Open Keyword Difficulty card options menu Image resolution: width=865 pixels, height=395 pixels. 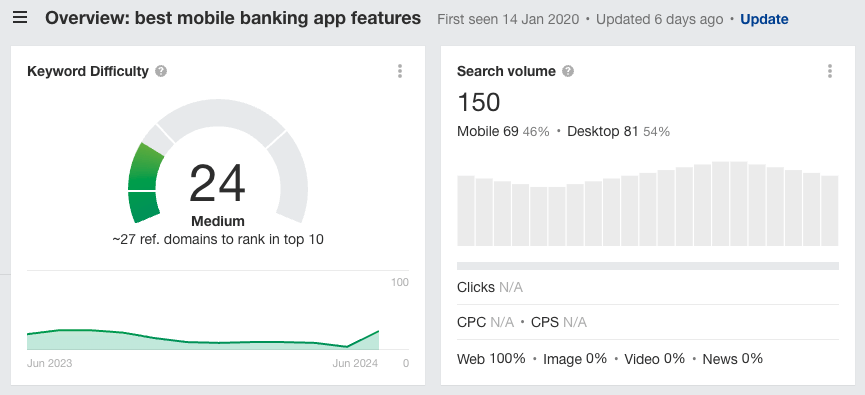[400, 71]
